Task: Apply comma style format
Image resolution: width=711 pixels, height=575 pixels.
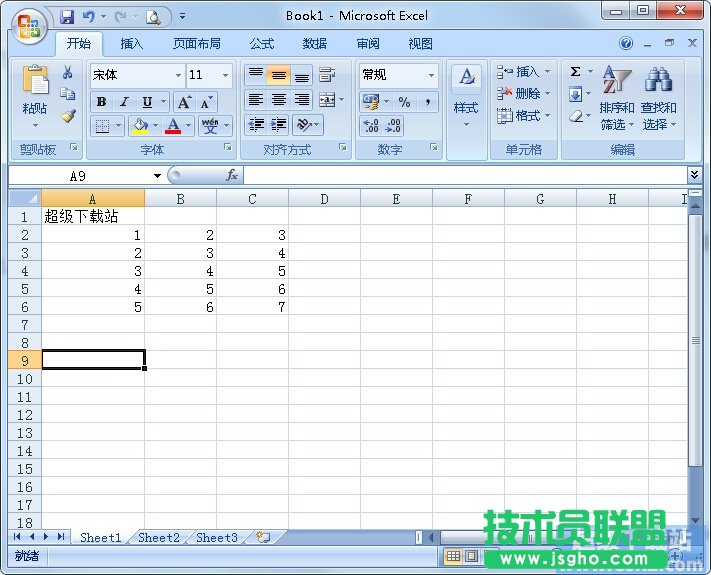Action: click(427, 102)
